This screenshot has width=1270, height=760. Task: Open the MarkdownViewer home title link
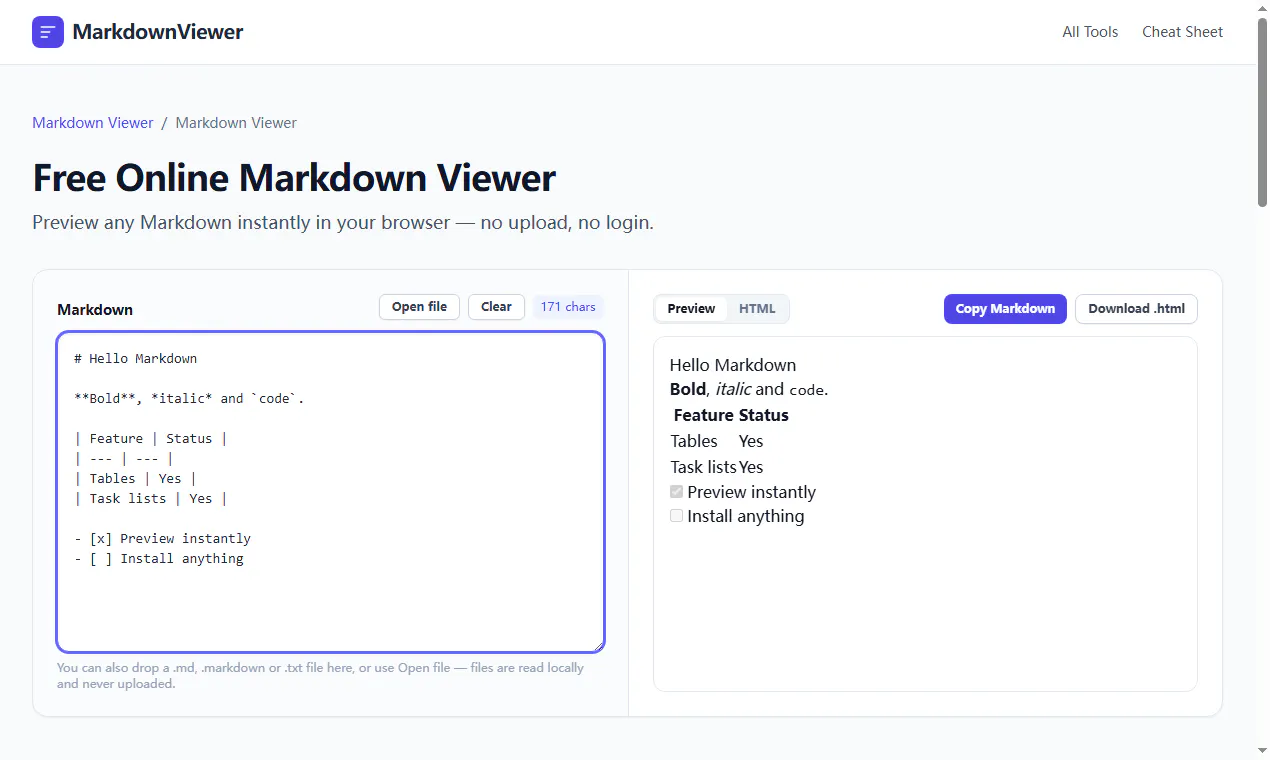coord(158,32)
